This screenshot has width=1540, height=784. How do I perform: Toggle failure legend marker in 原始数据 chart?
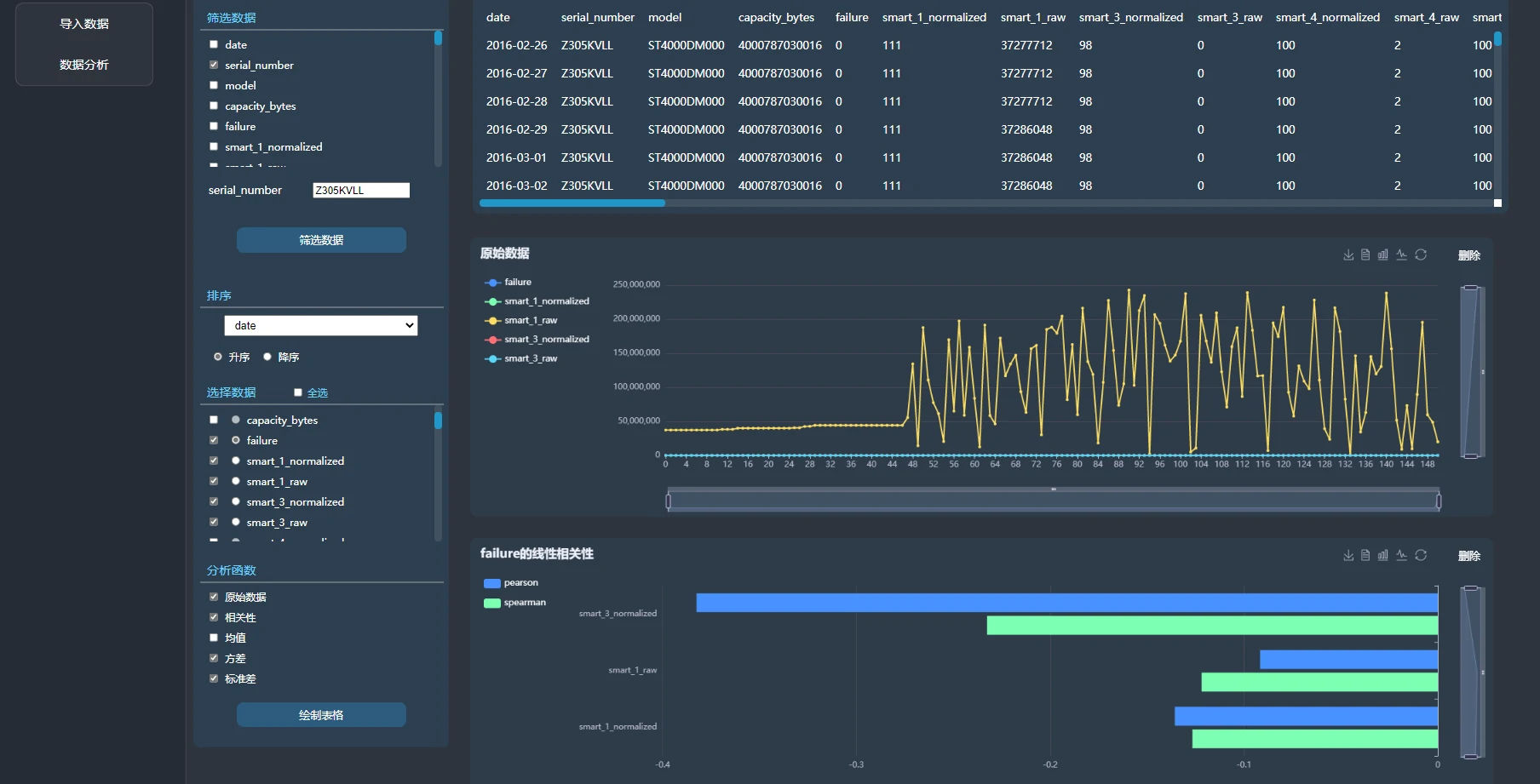pos(492,282)
